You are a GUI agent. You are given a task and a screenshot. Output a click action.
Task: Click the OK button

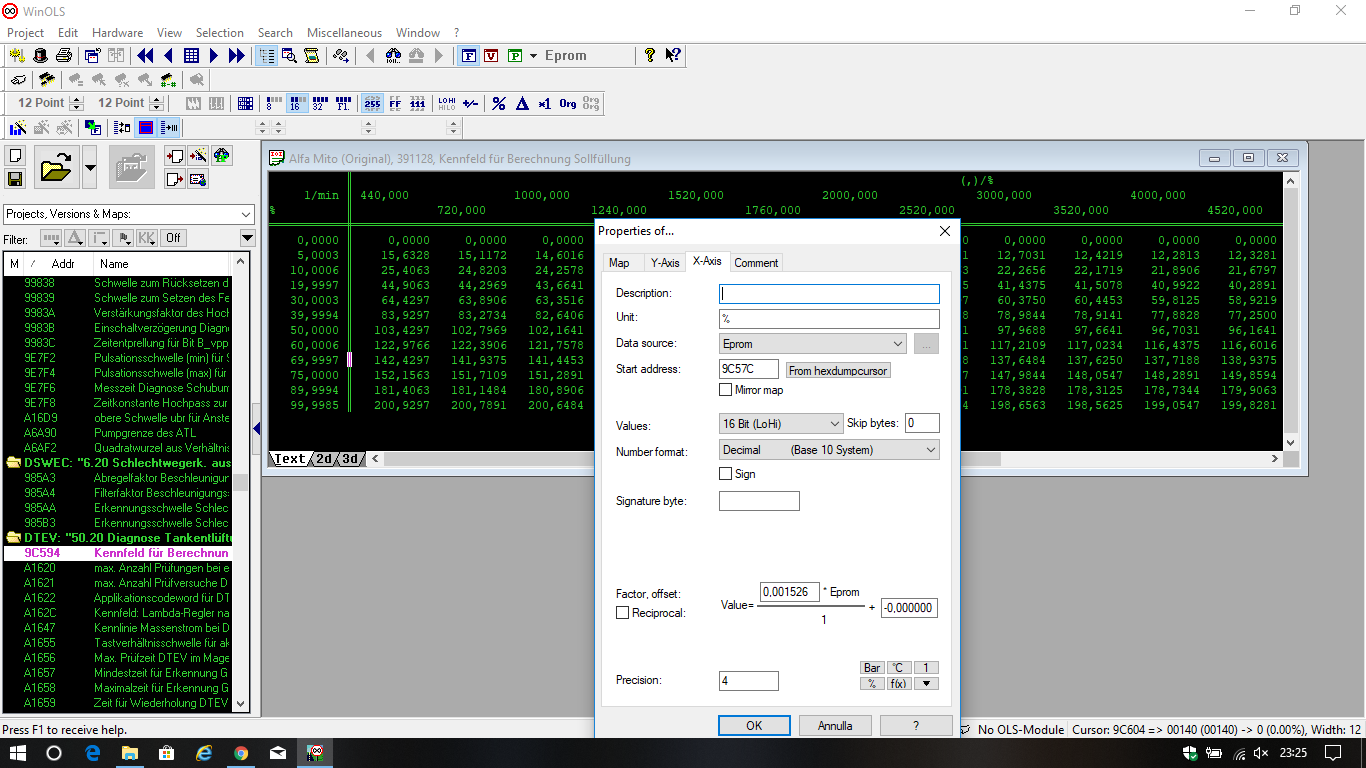(754, 725)
